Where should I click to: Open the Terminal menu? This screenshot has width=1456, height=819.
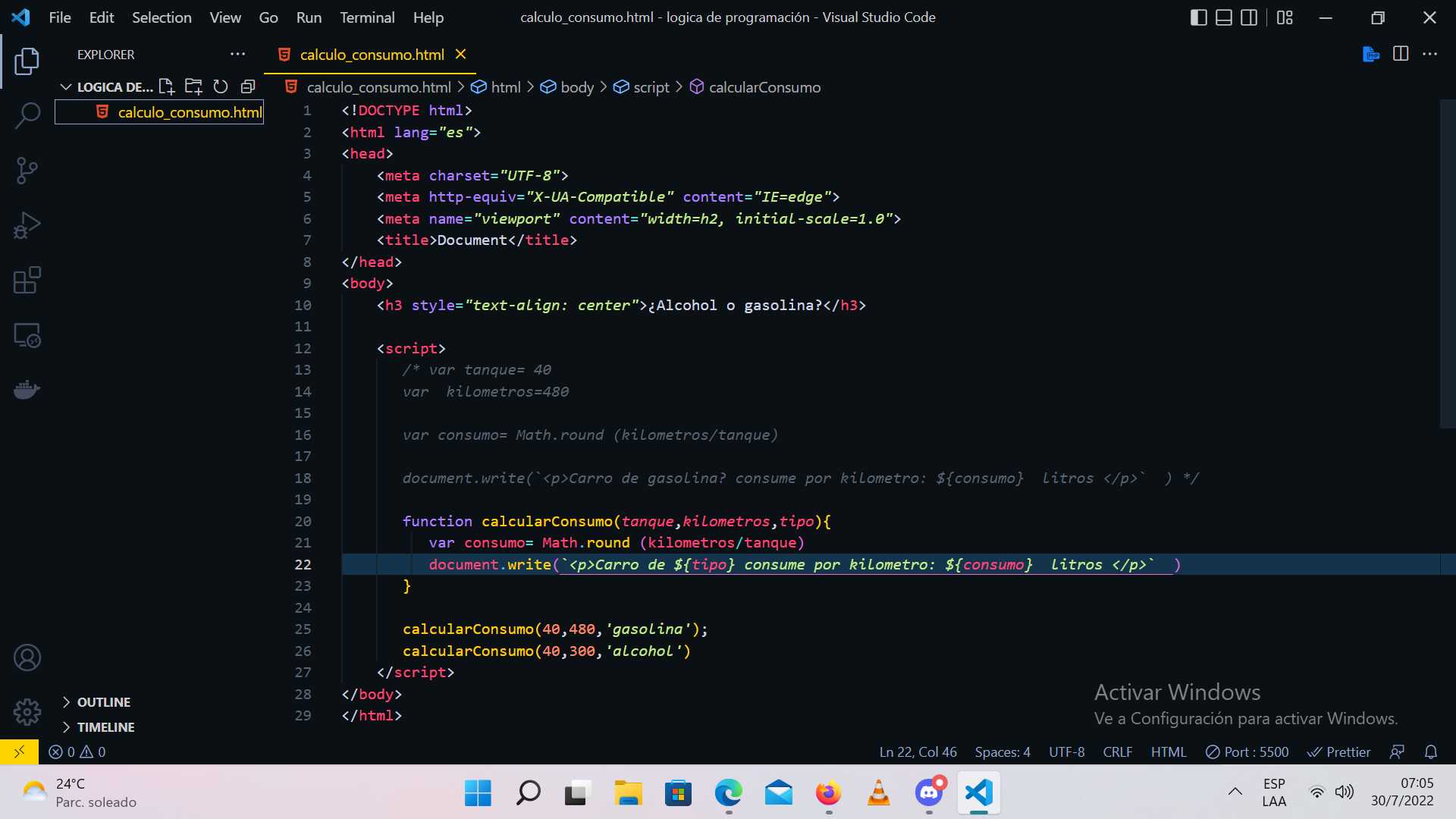[x=367, y=17]
